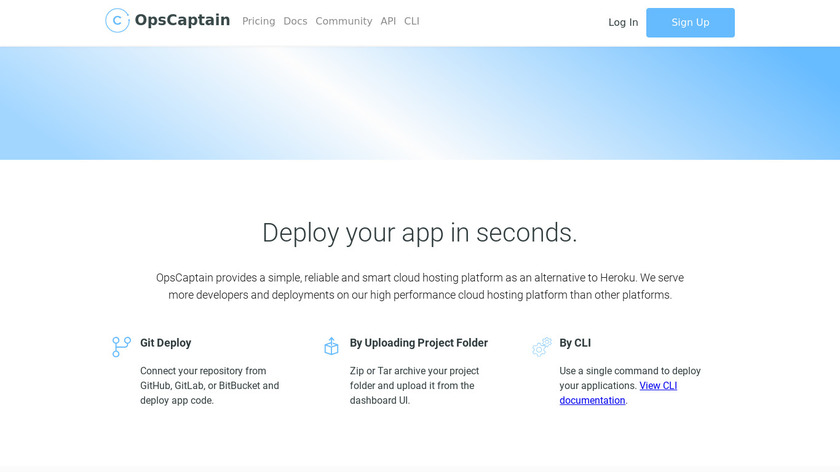Click the upload project folder box icon
Image resolution: width=840 pixels, height=472 pixels.
(x=331, y=346)
